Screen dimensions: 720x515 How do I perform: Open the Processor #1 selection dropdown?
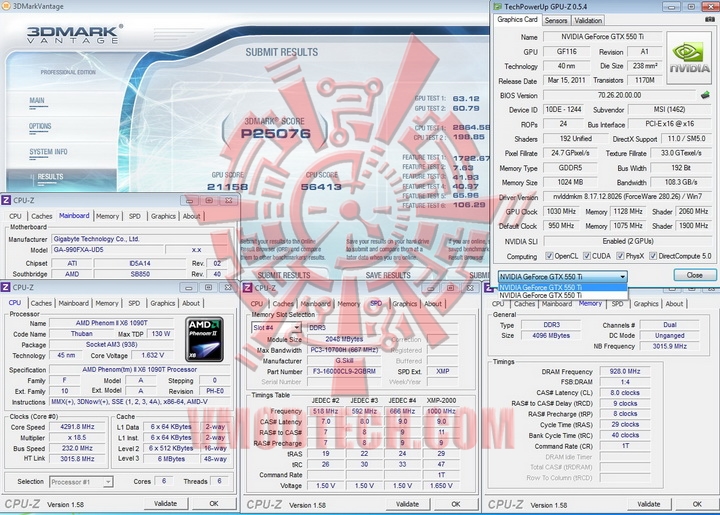[x=81, y=482]
